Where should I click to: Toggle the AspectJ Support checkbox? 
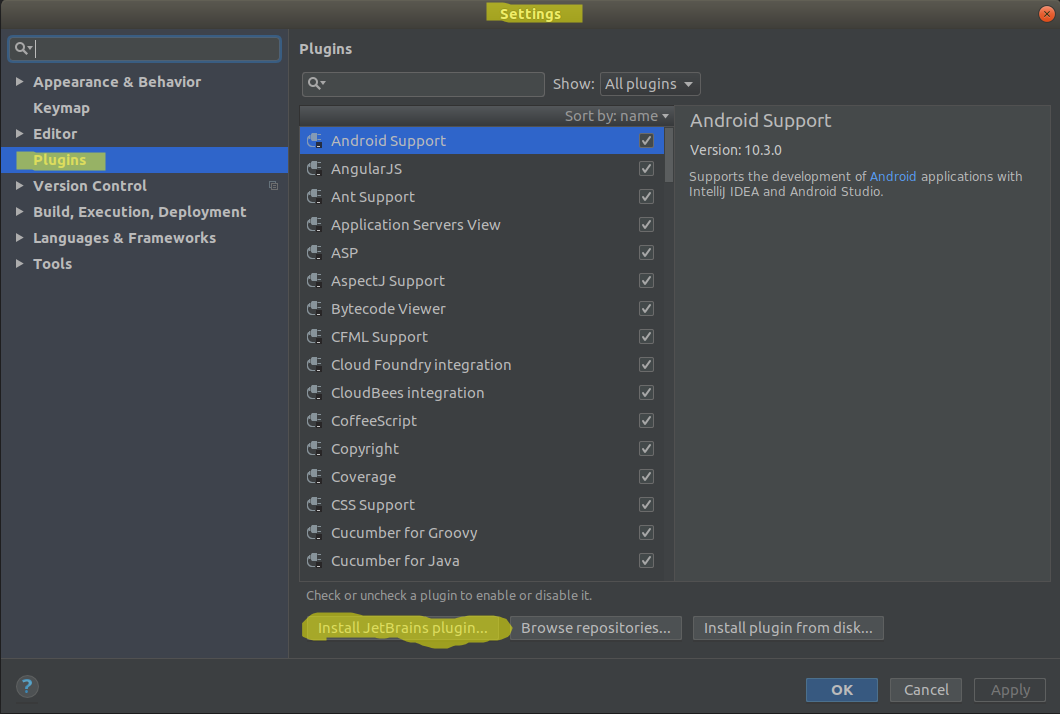tap(646, 281)
